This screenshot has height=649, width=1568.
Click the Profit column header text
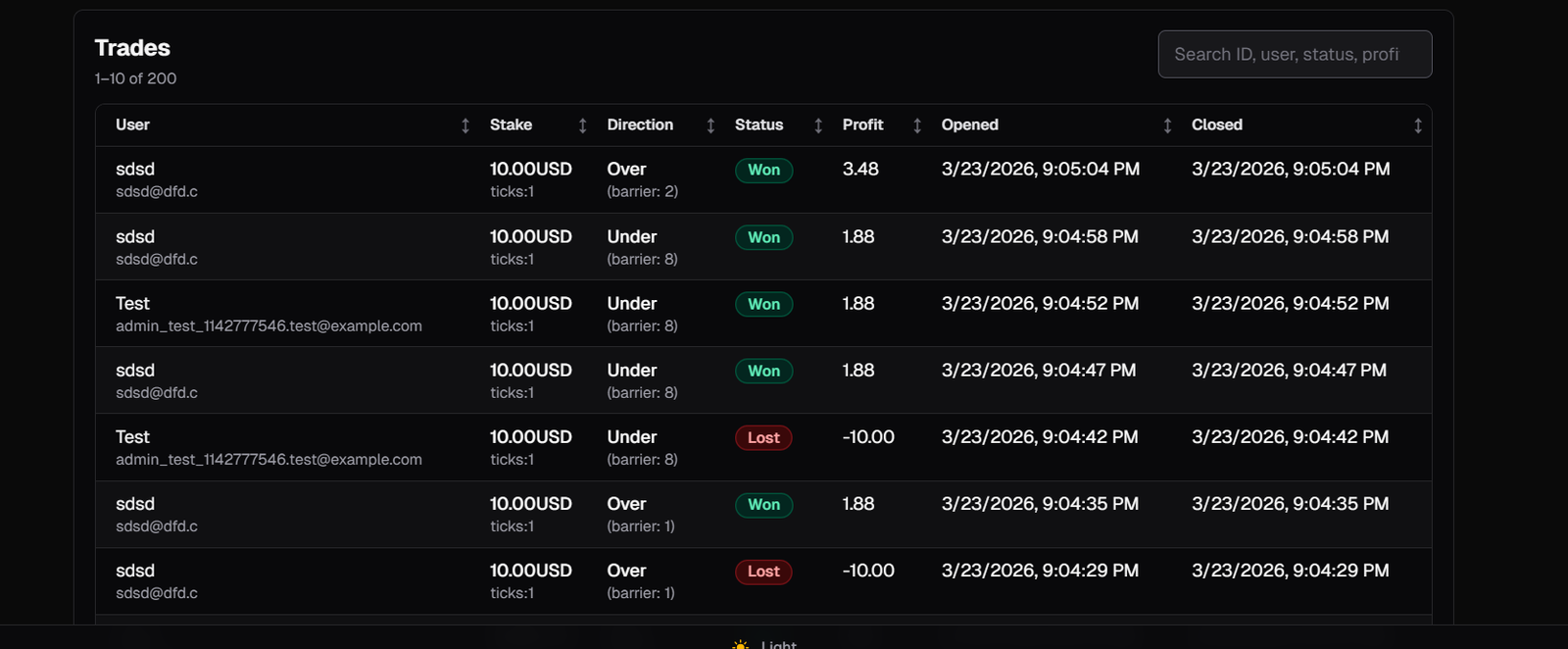coord(862,125)
